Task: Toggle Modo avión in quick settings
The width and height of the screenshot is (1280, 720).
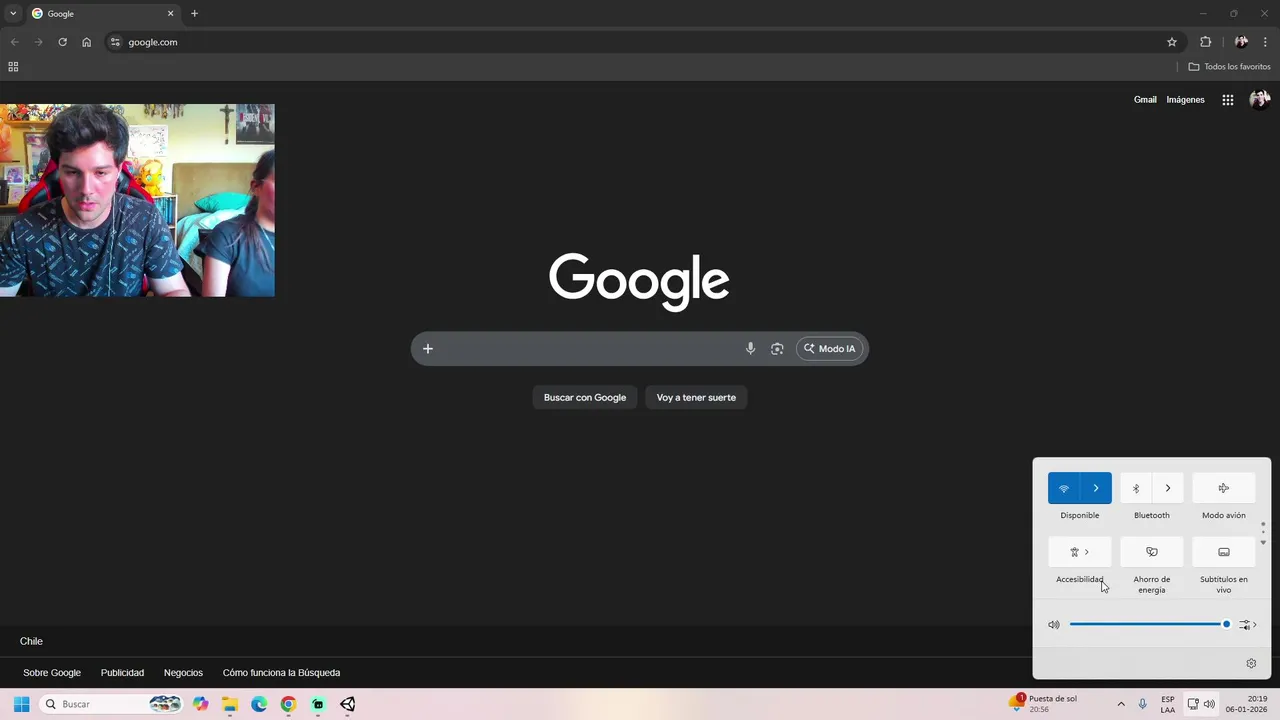Action: 1224,488
